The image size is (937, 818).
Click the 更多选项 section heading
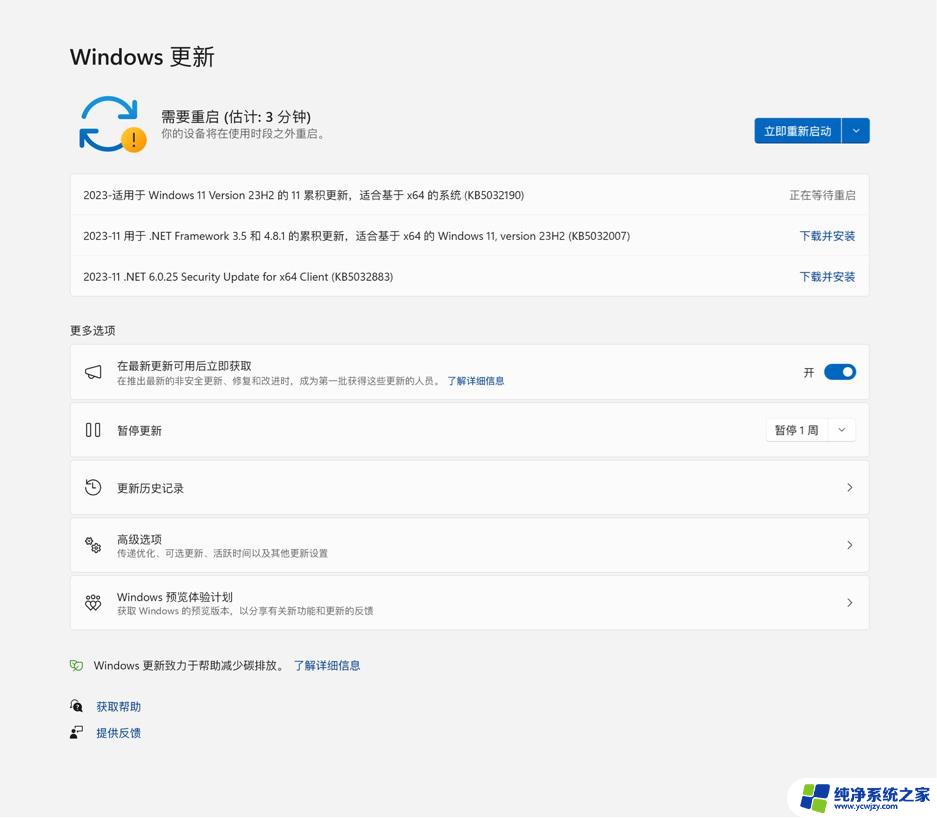click(93, 330)
